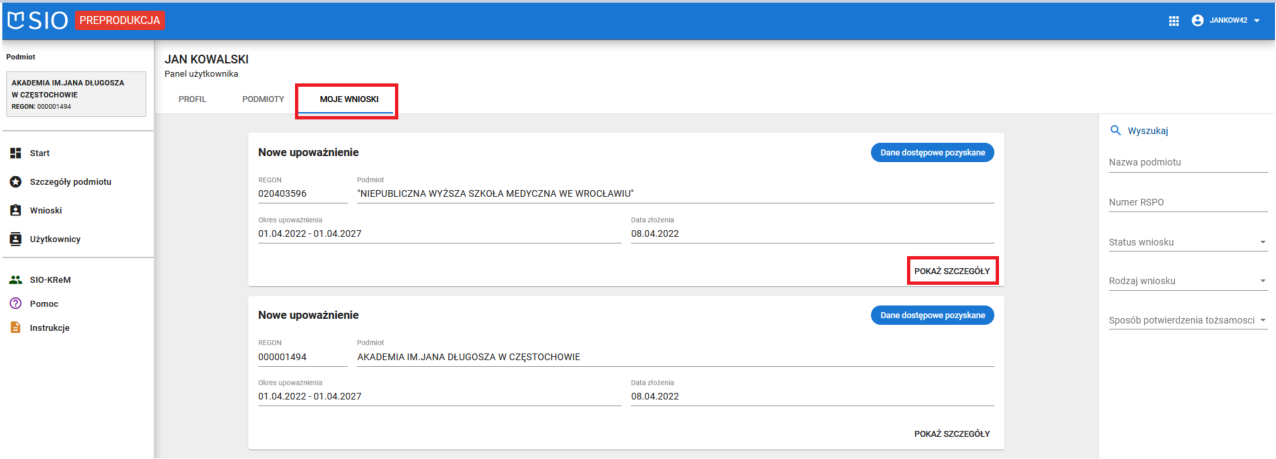Viewport: 1276px width, 459px height.
Task: Open the apps grid icon in header
Action: click(1174, 20)
